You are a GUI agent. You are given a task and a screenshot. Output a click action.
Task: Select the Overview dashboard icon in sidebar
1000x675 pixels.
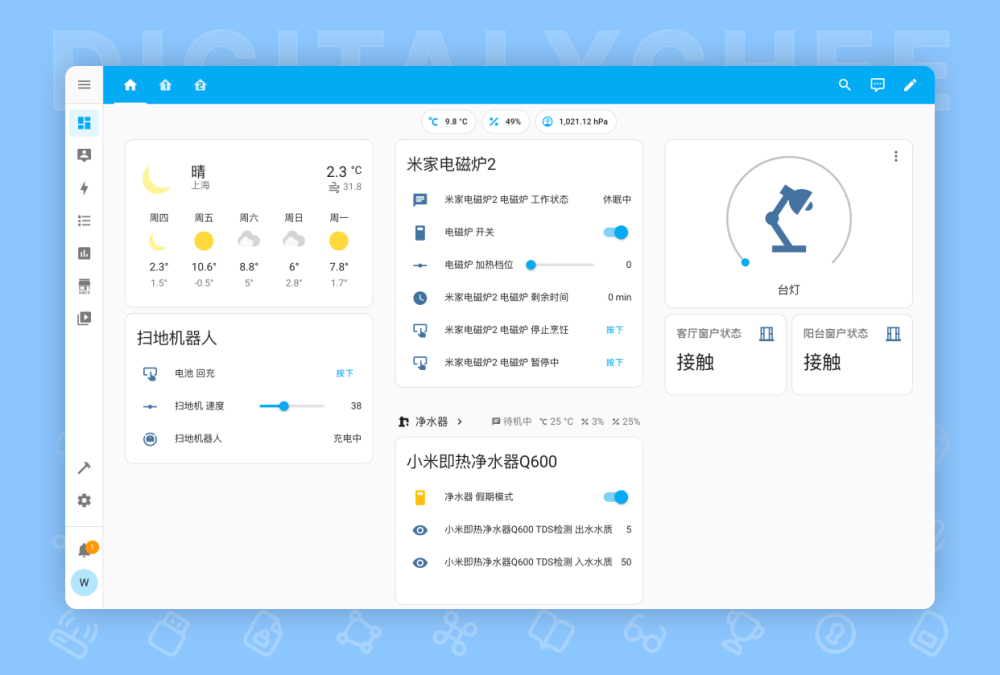[84, 122]
